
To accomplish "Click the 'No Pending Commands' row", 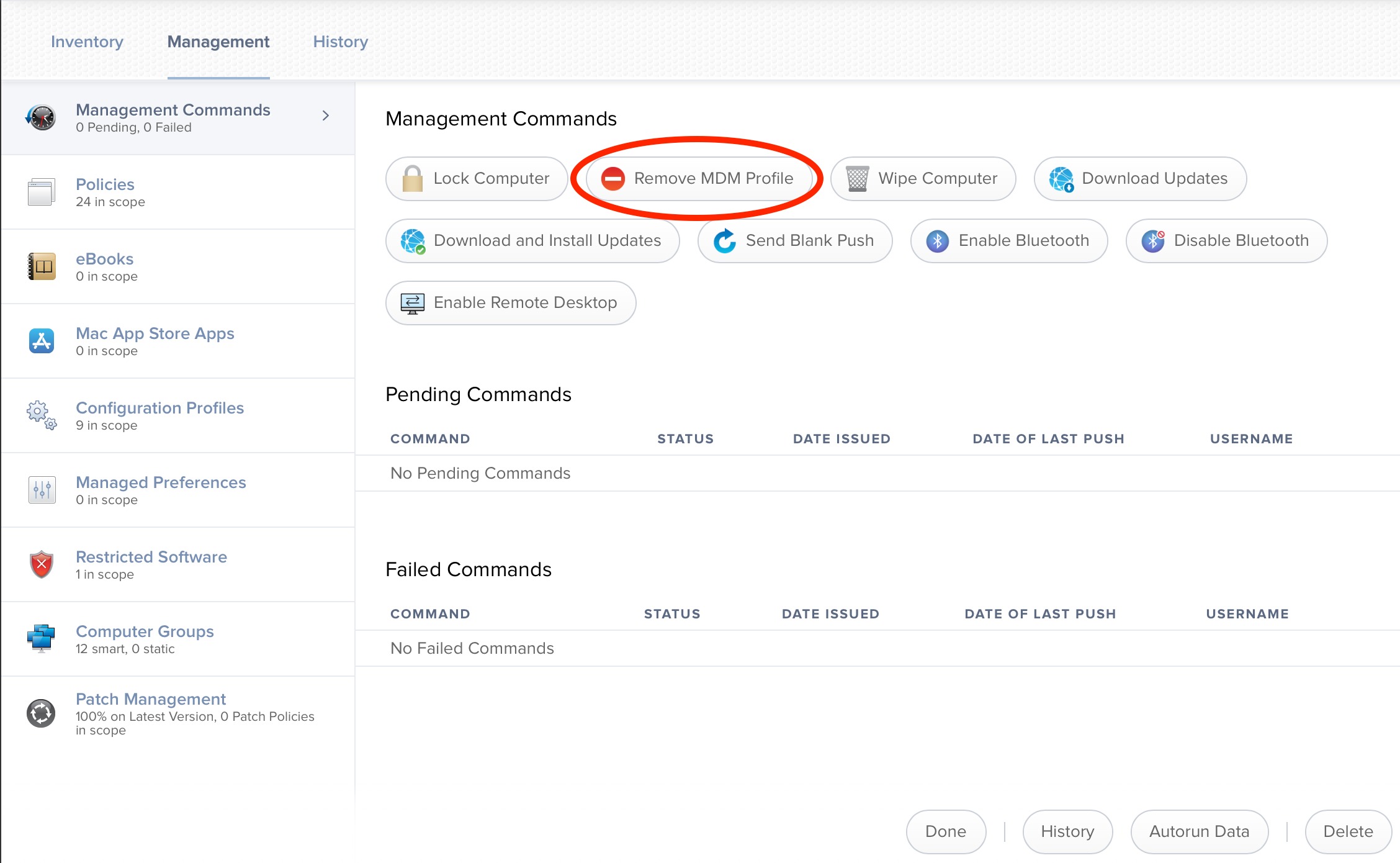I will 877,473.
